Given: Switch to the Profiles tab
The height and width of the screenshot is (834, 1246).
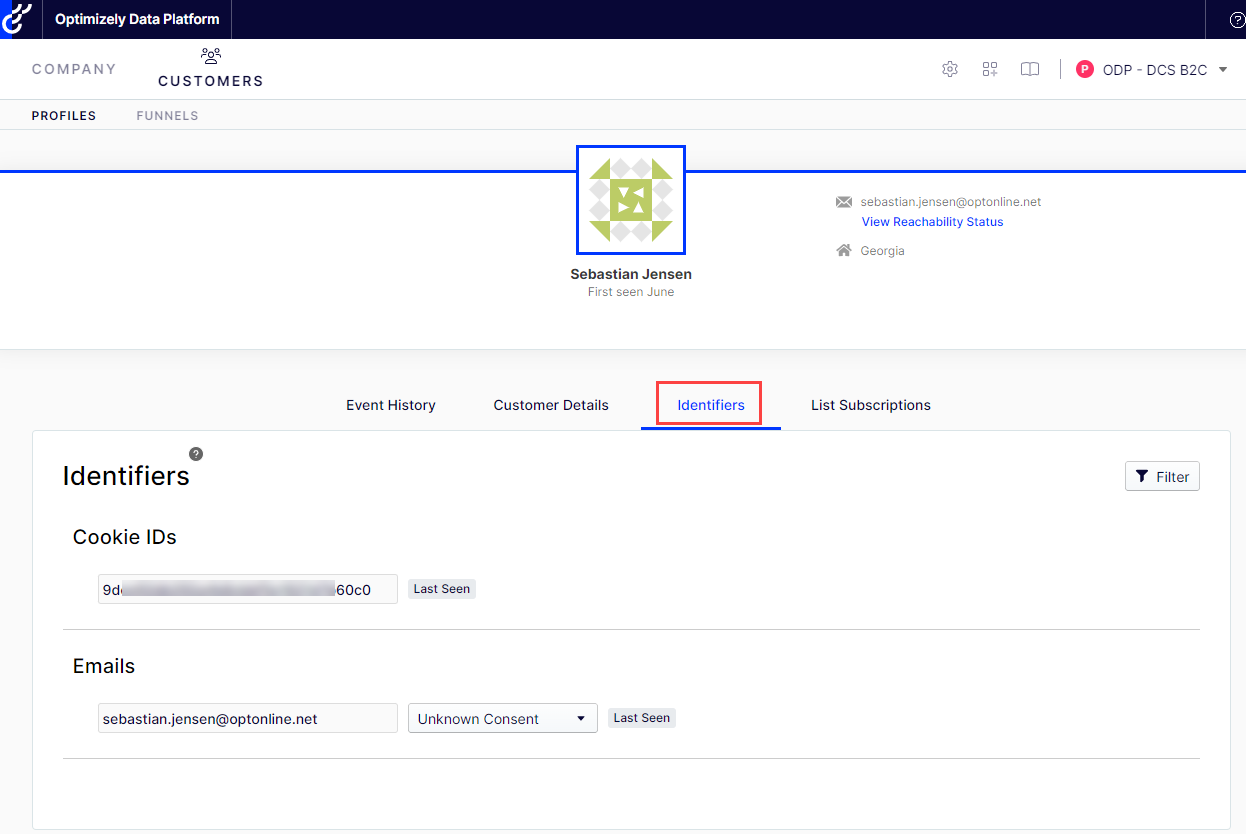Looking at the screenshot, I should tap(64, 116).
